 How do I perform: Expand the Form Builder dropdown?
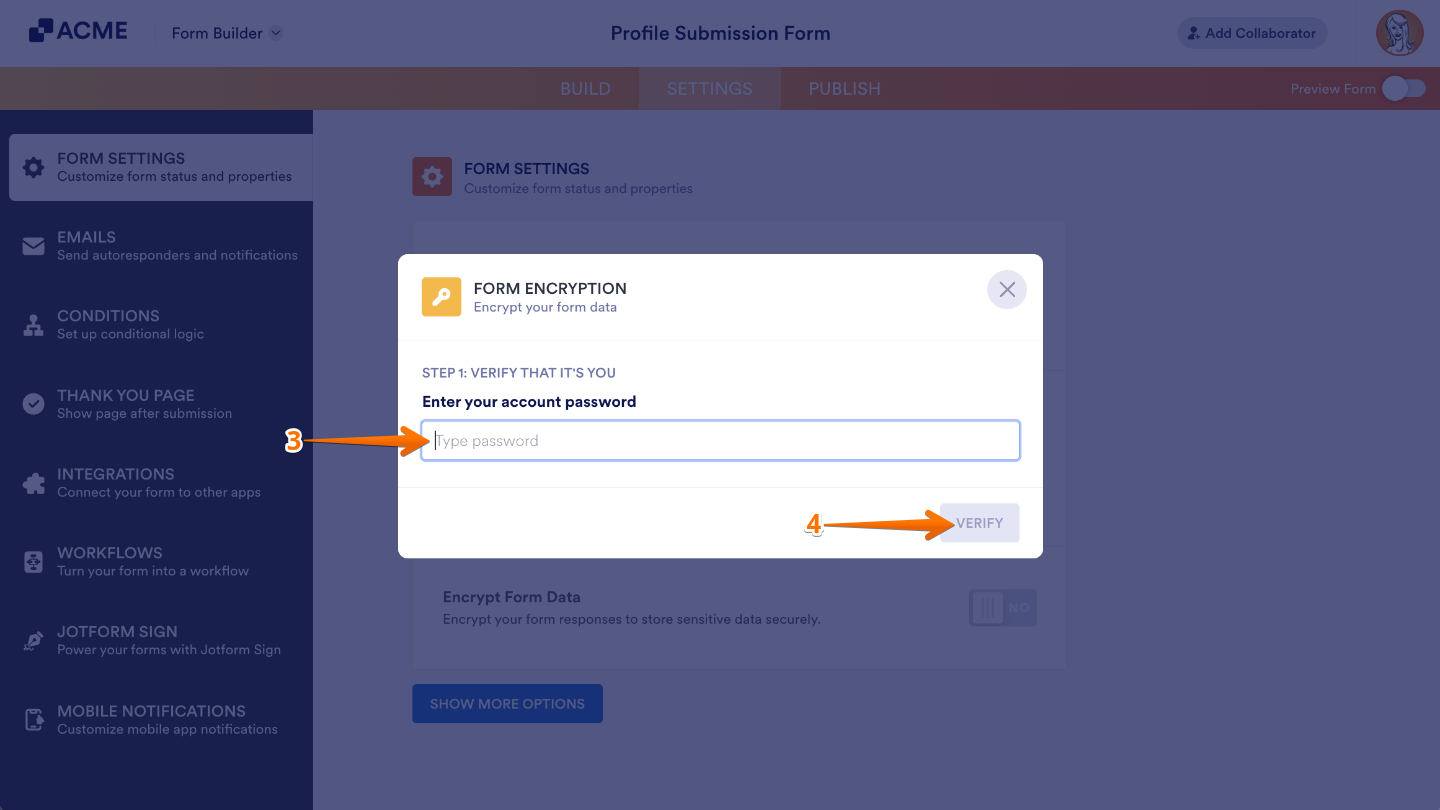(x=226, y=32)
